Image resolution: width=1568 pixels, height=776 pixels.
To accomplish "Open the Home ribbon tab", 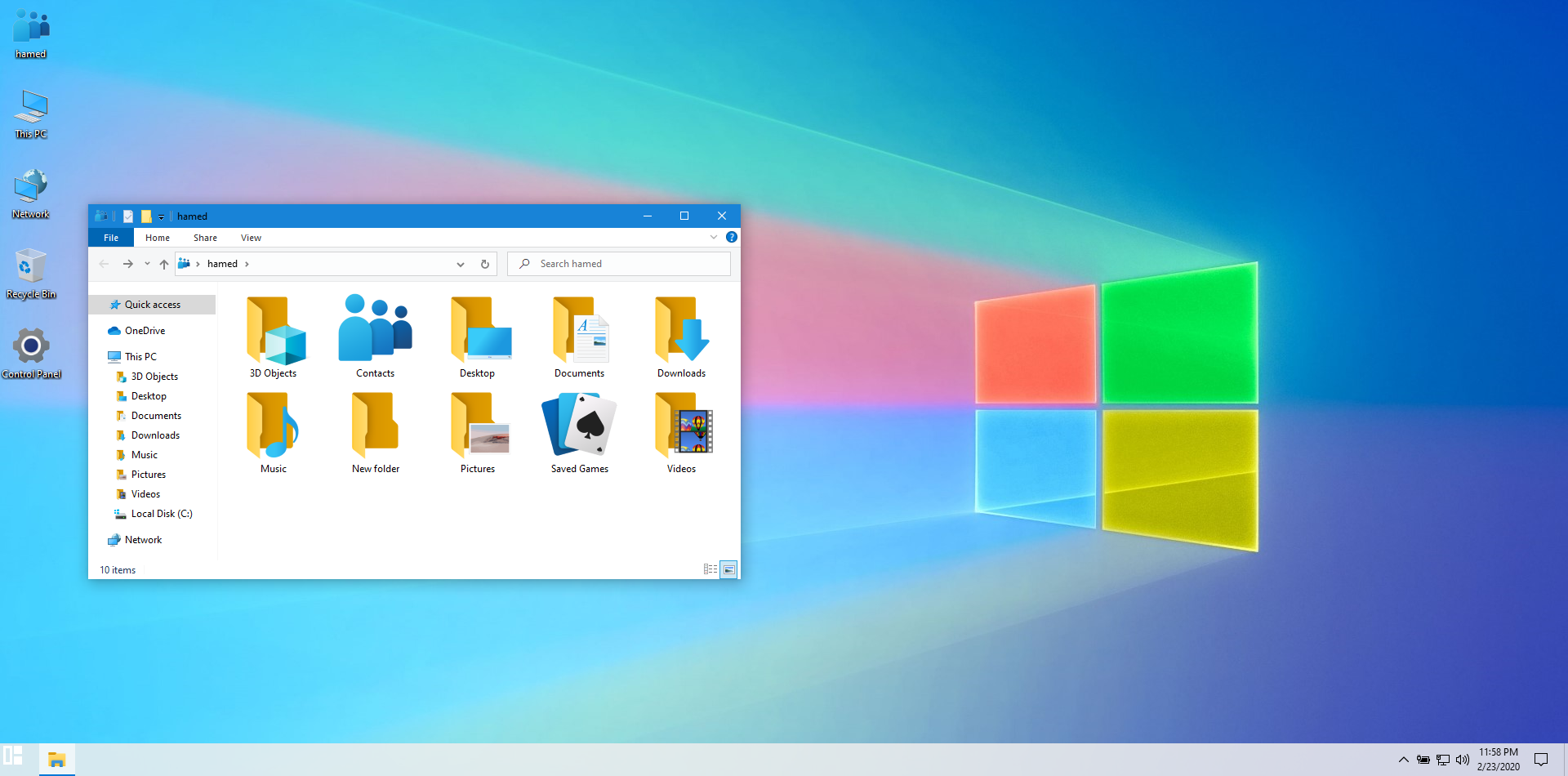I will (158, 238).
